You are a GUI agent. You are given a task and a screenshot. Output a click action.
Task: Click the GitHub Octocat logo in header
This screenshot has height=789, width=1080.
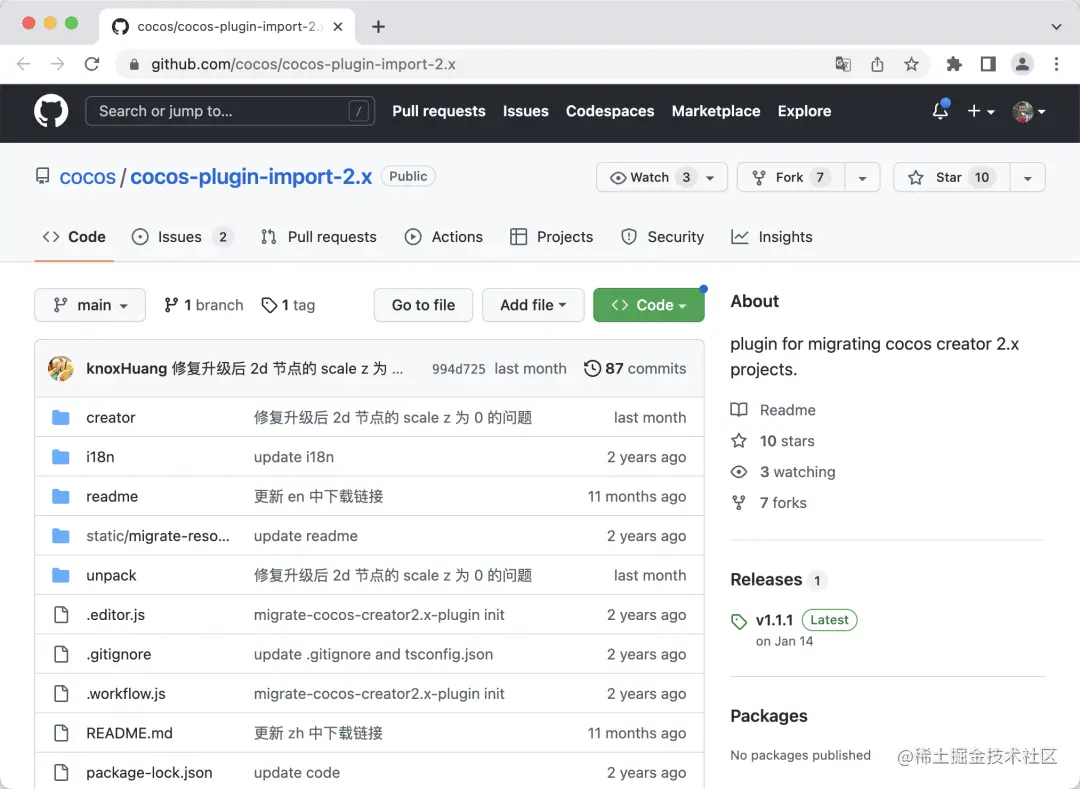(x=51, y=111)
